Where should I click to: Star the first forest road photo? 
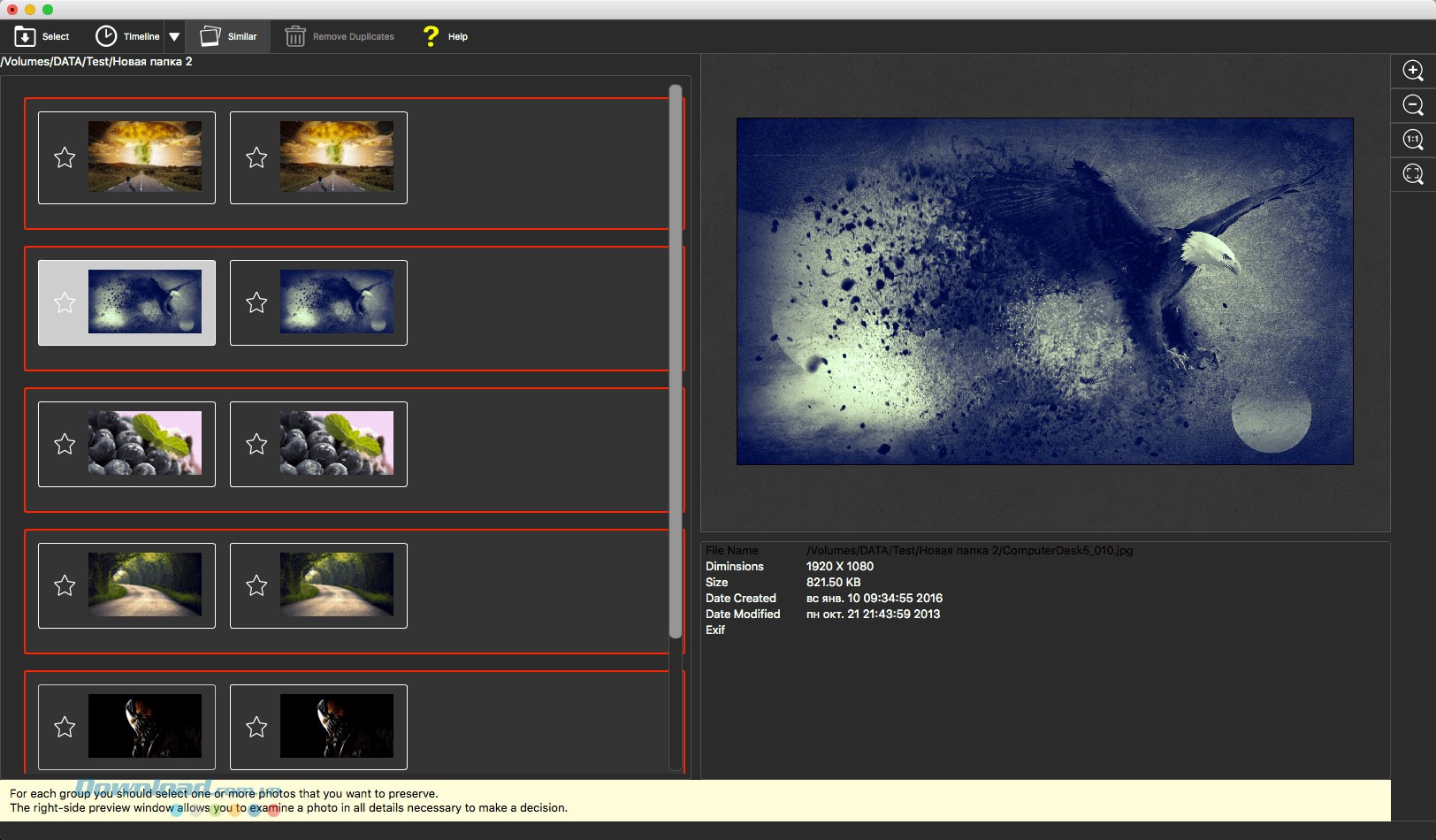(65, 585)
